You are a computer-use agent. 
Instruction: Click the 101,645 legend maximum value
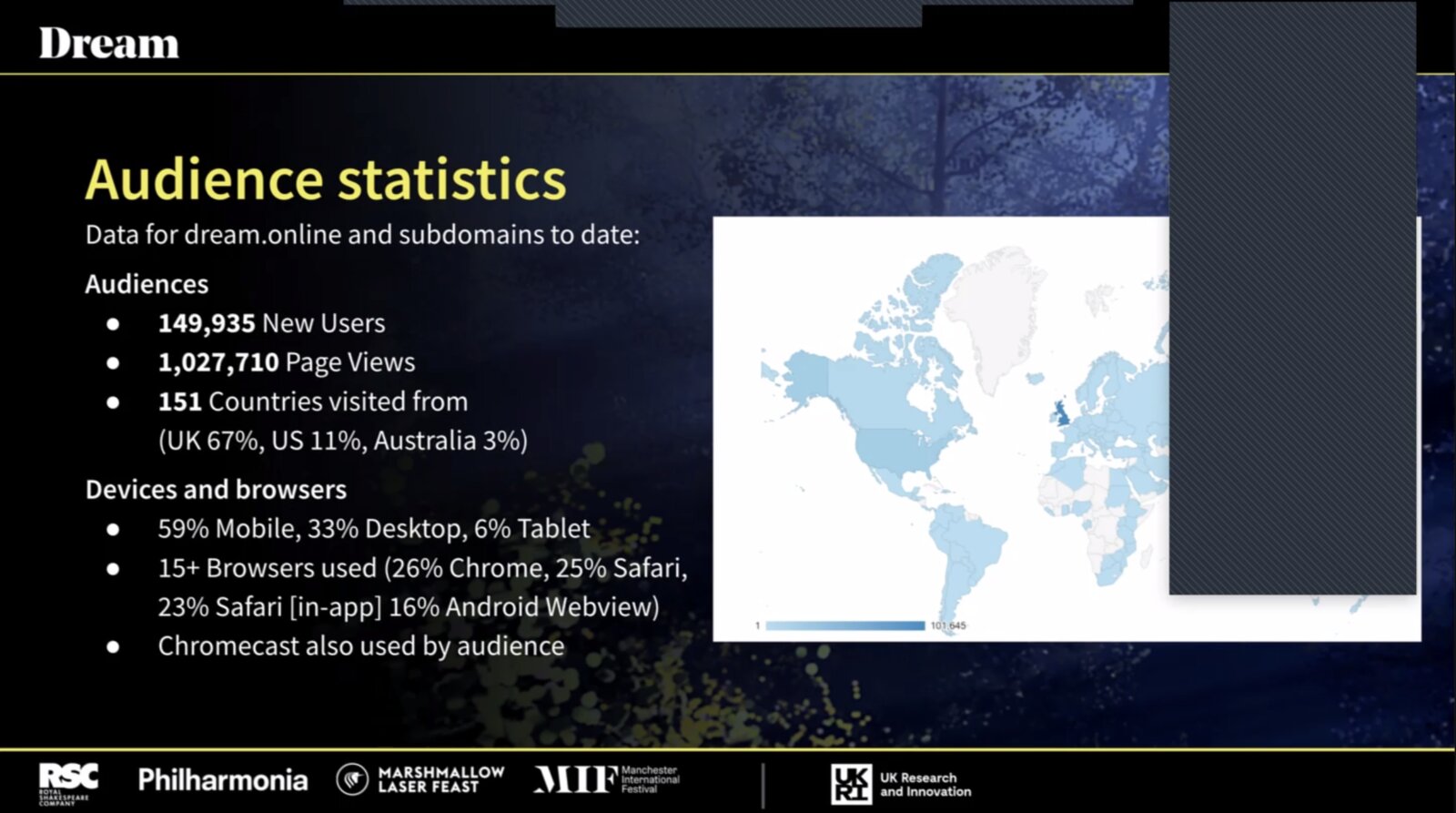tap(948, 625)
